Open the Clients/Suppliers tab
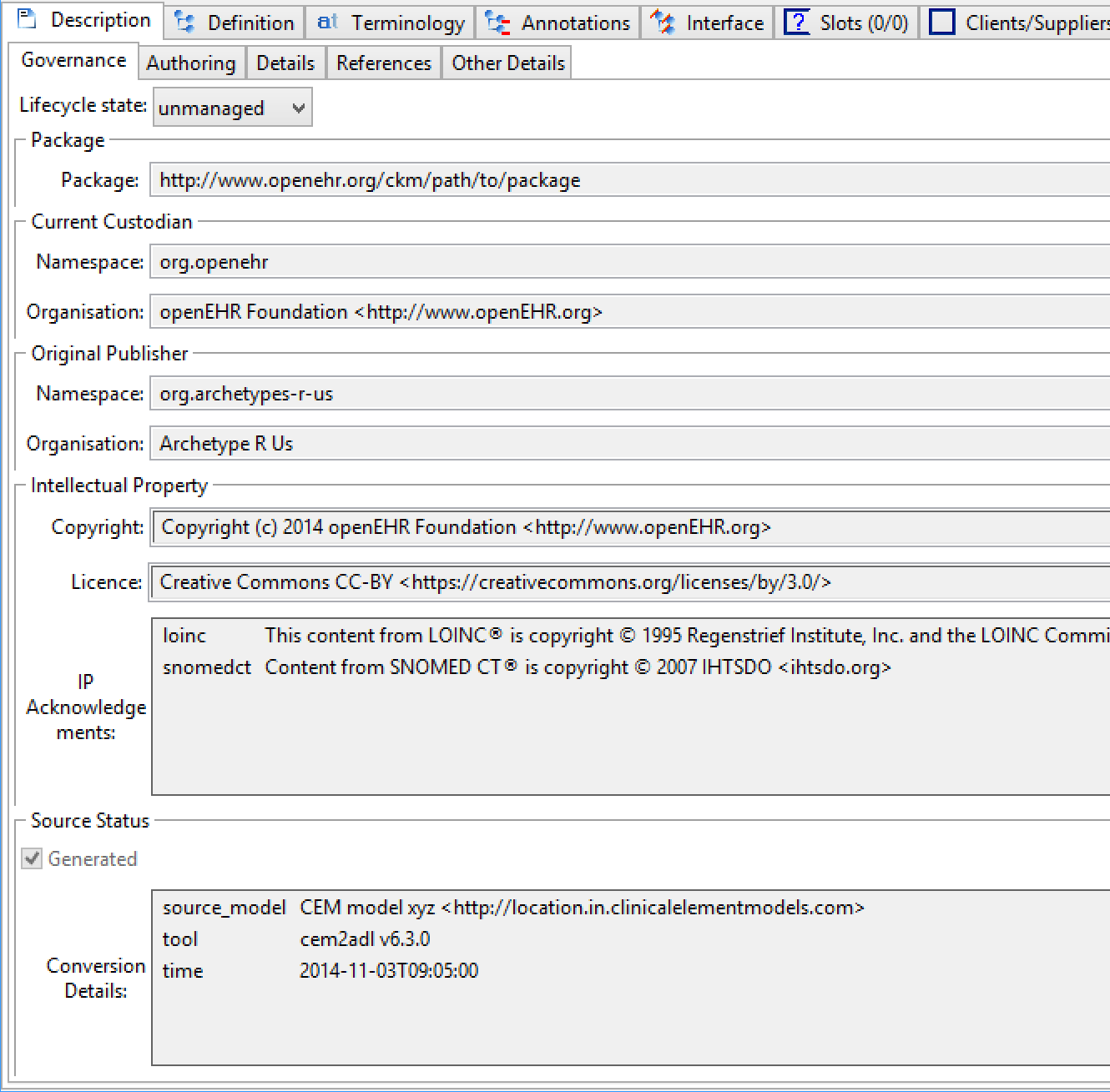 1015,23
